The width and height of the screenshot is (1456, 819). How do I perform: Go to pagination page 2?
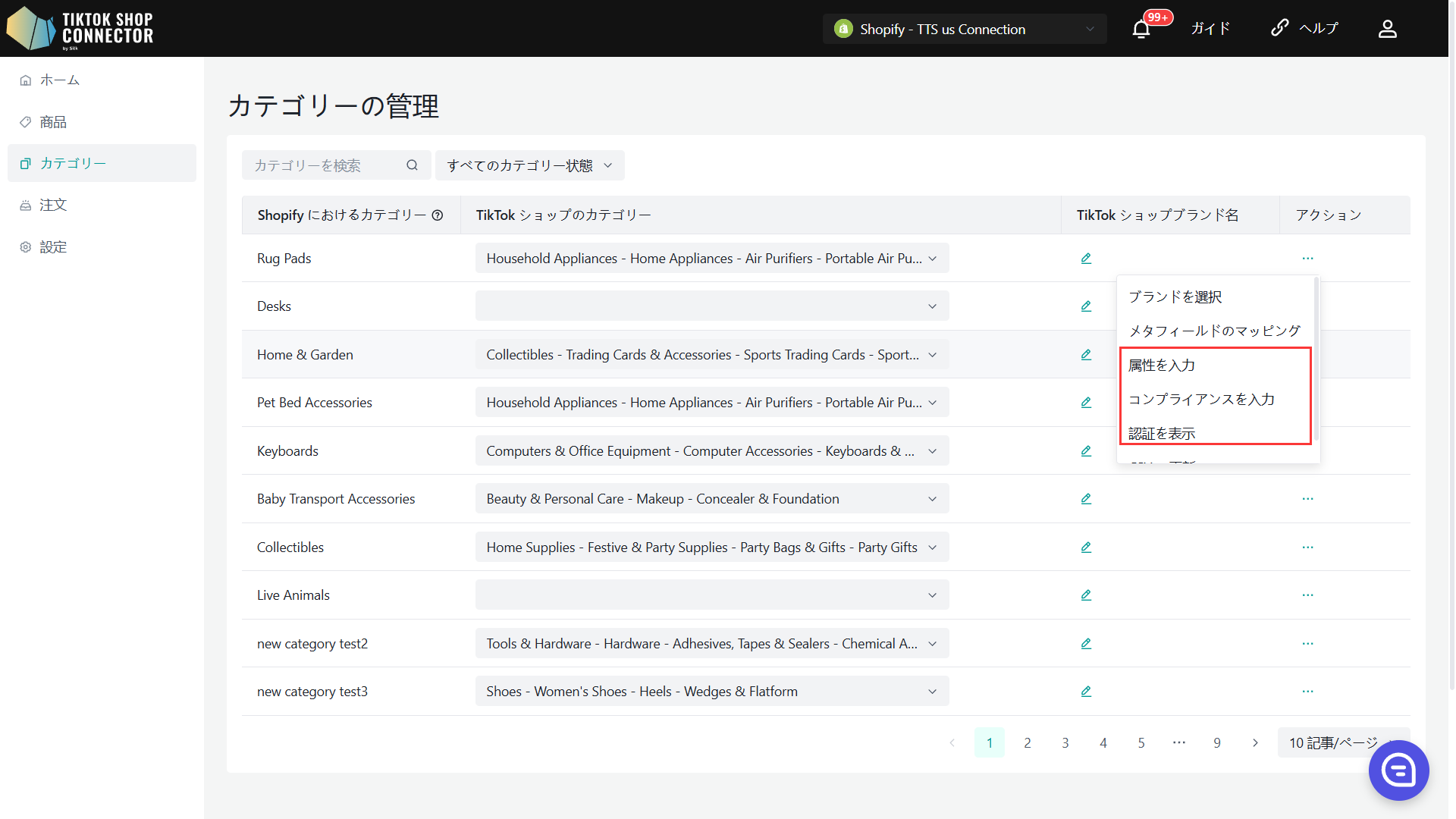(x=1027, y=743)
